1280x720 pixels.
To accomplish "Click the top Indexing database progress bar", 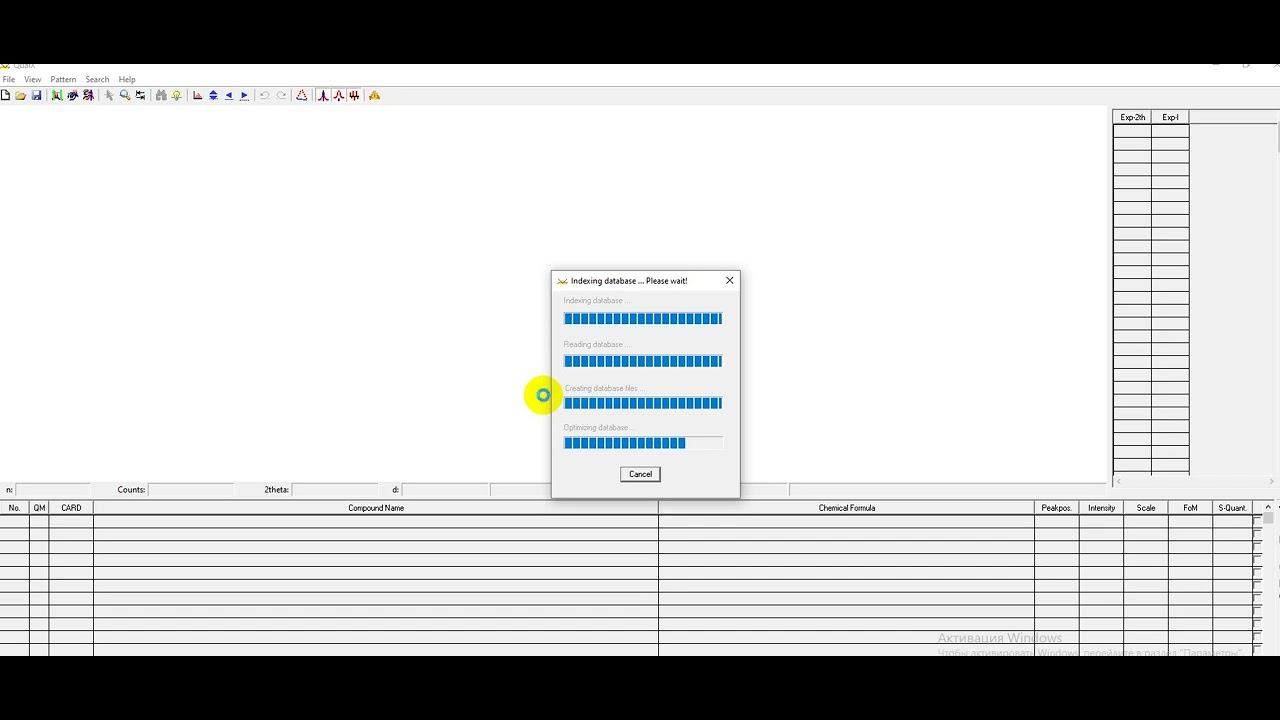I will [643, 319].
